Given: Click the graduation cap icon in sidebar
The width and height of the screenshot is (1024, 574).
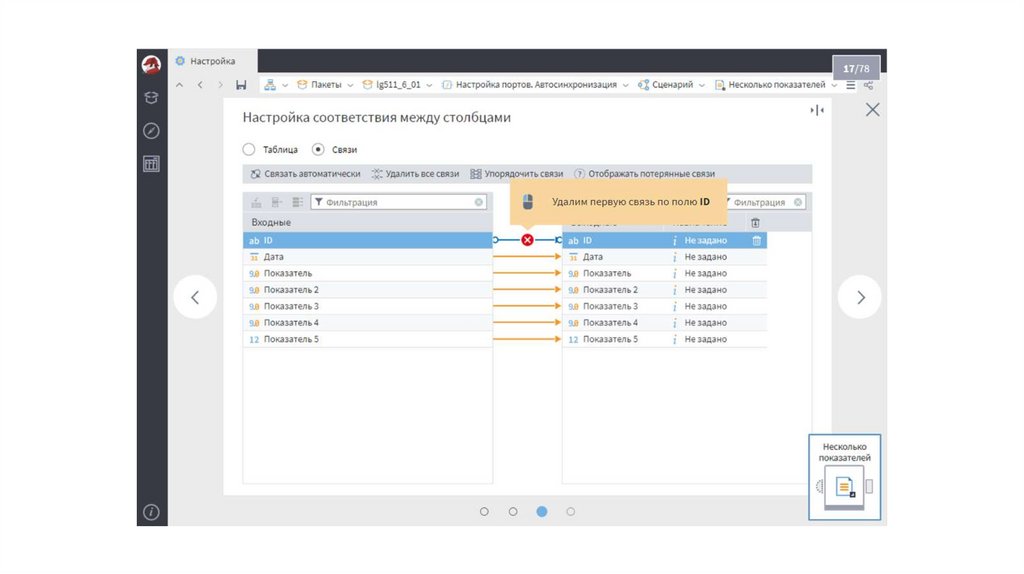Looking at the screenshot, I should point(151,98).
